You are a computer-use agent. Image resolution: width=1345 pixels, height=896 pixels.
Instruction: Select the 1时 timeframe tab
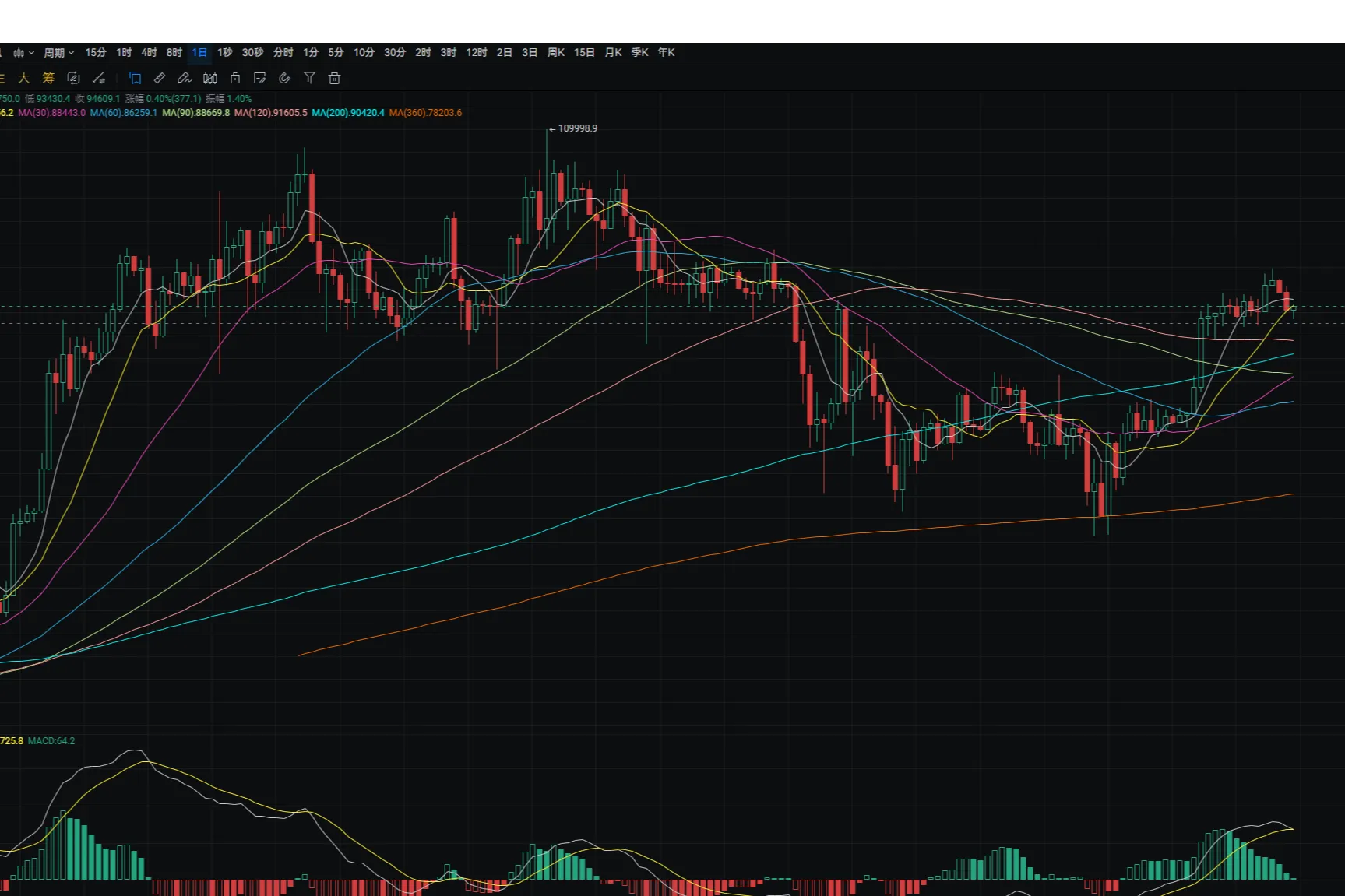[x=124, y=53]
